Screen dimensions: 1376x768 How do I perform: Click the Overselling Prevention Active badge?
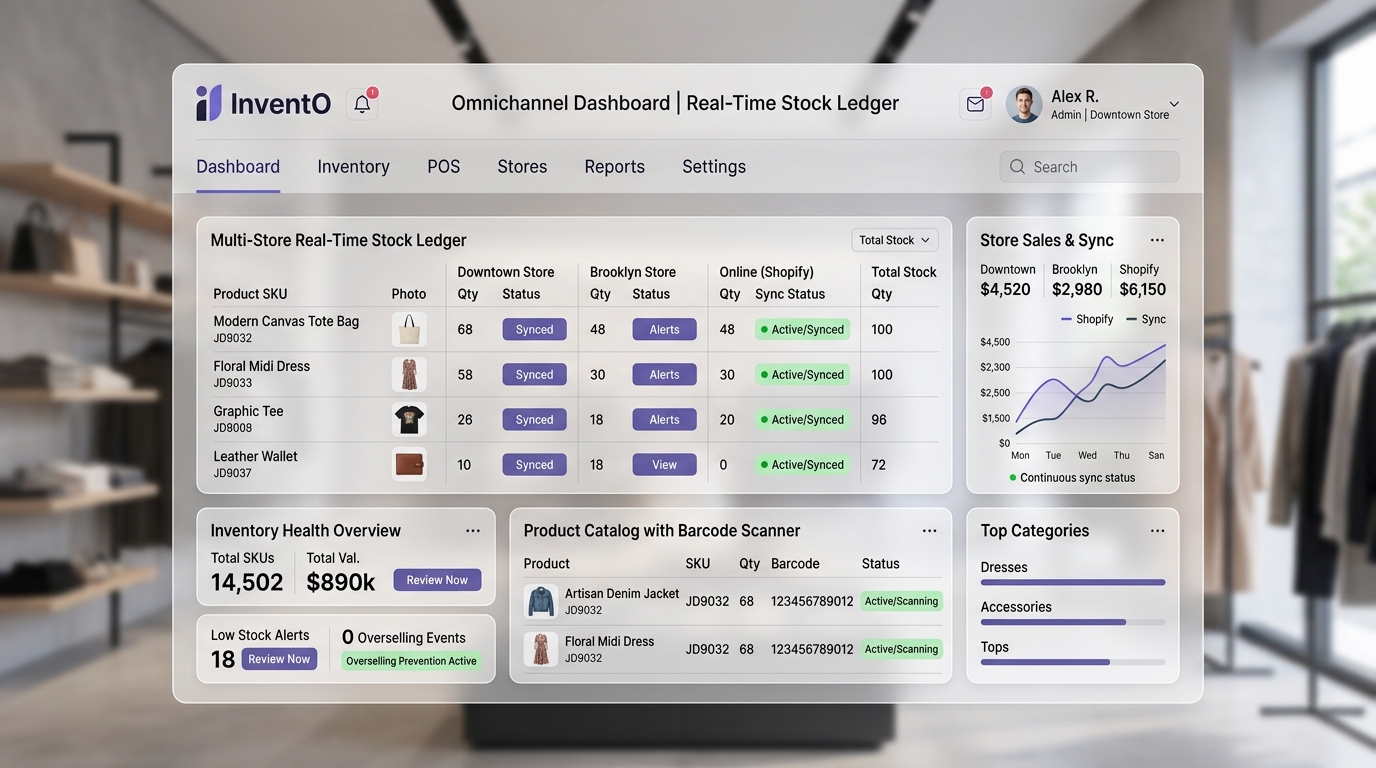(x=411, y=661)
